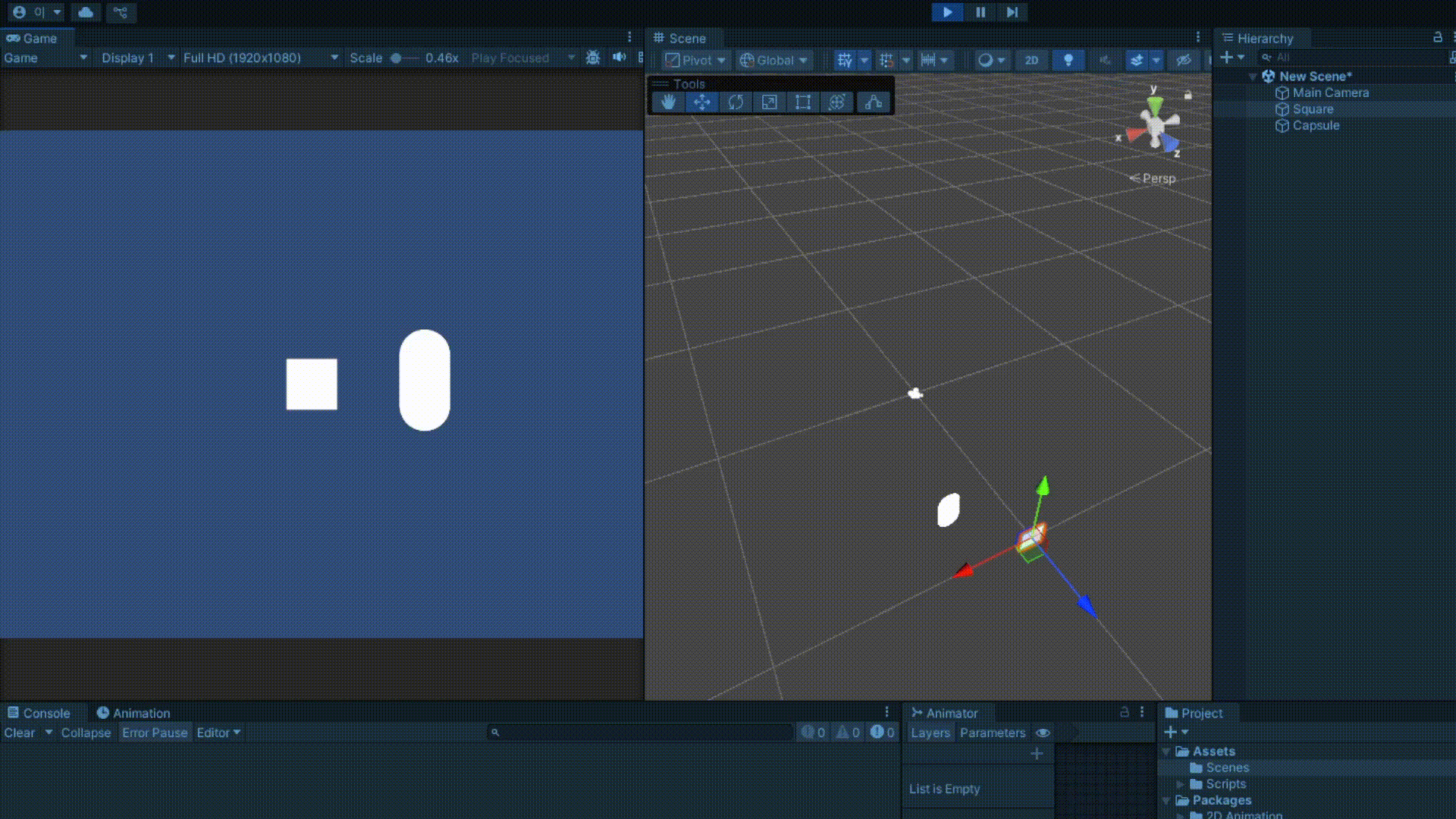Select the Rect transform tool
1456x819 pixels.
(x=802, y=102)
